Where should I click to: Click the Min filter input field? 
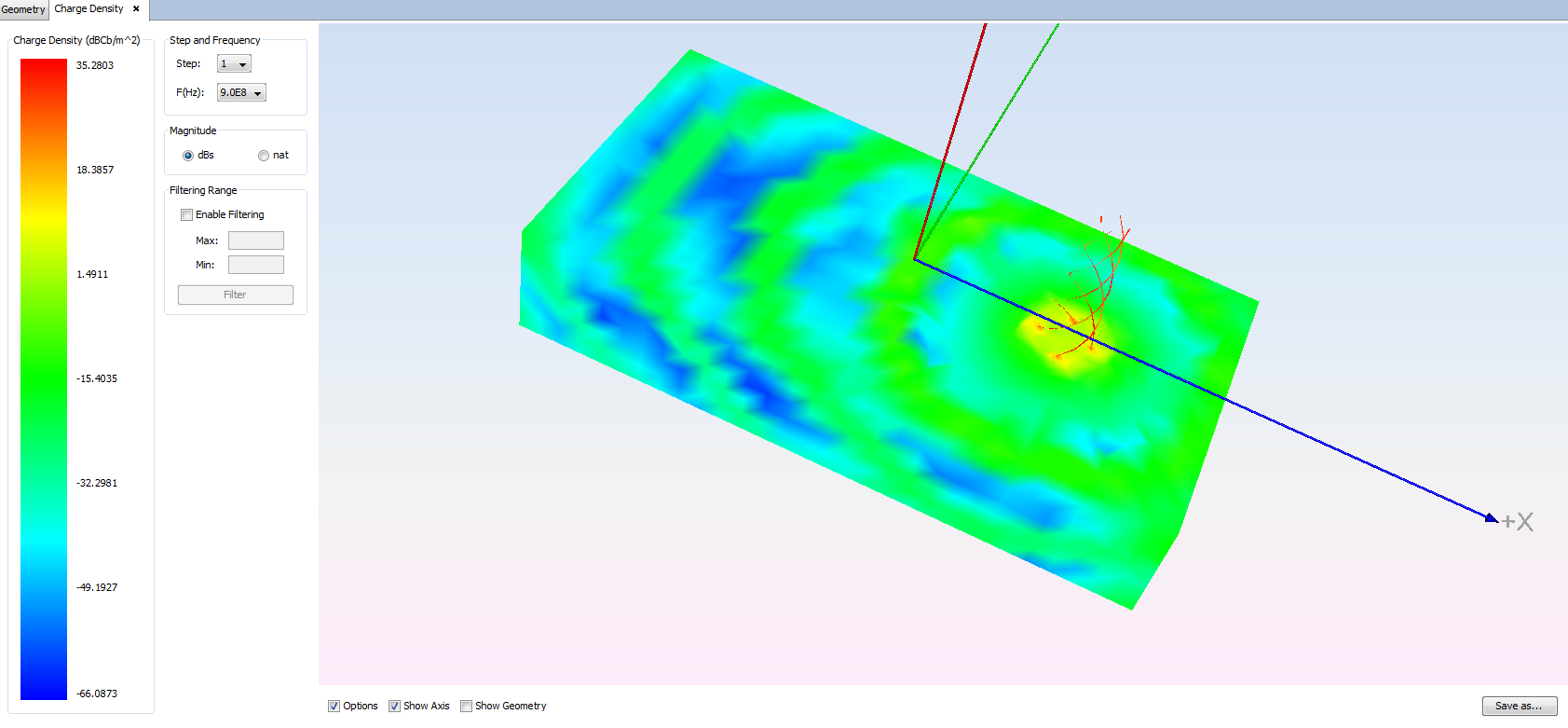[255, 266]
